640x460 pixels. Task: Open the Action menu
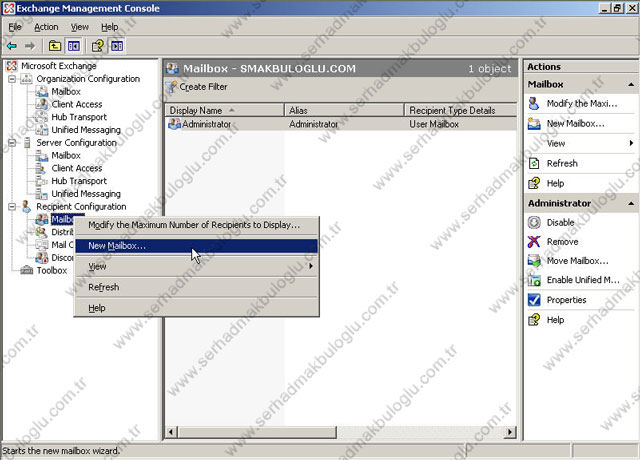point(46,27)
